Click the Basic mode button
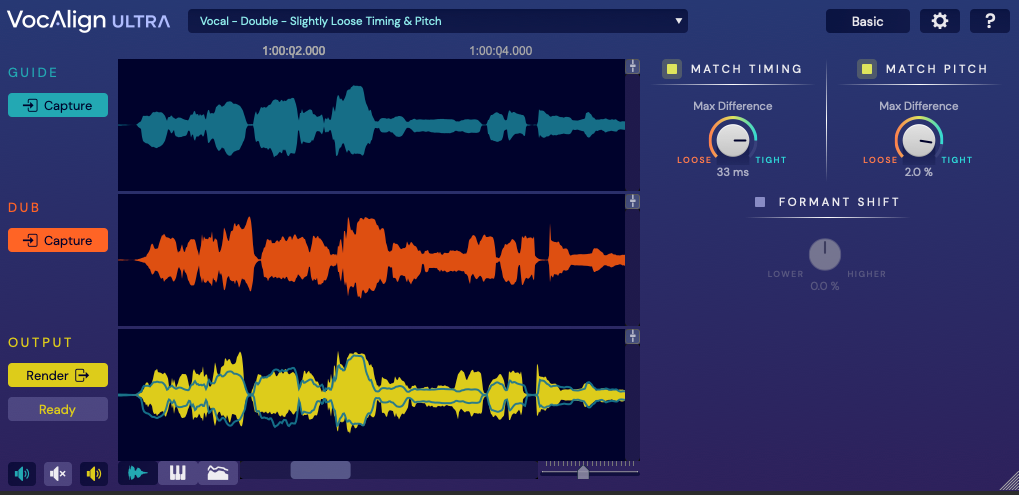Viewport: 1019px width, 495px height. point(868,21)
